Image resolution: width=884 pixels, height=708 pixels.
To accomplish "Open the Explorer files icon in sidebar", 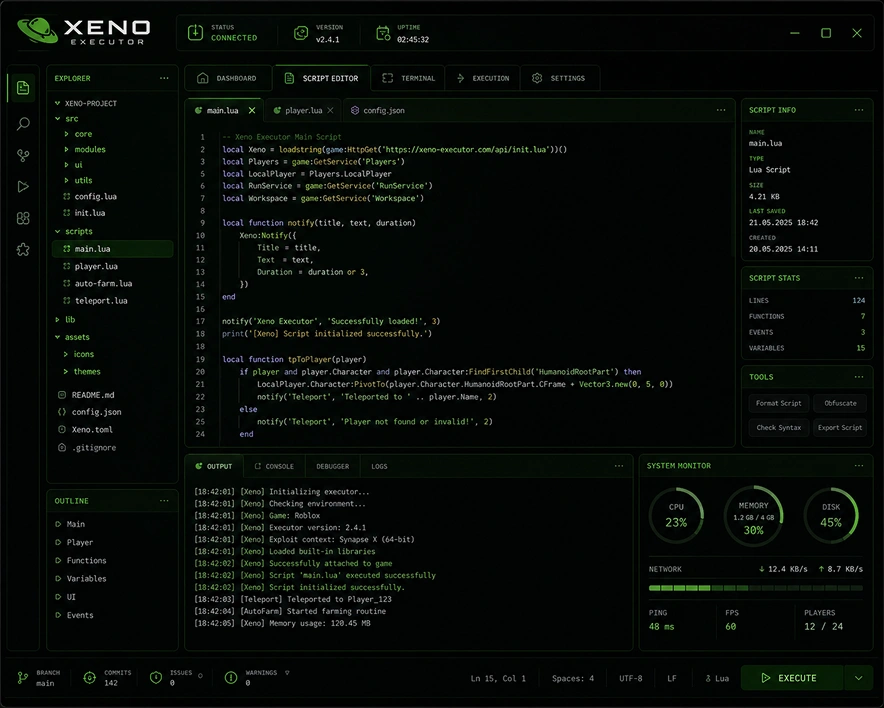I will (x=23, y=88).
